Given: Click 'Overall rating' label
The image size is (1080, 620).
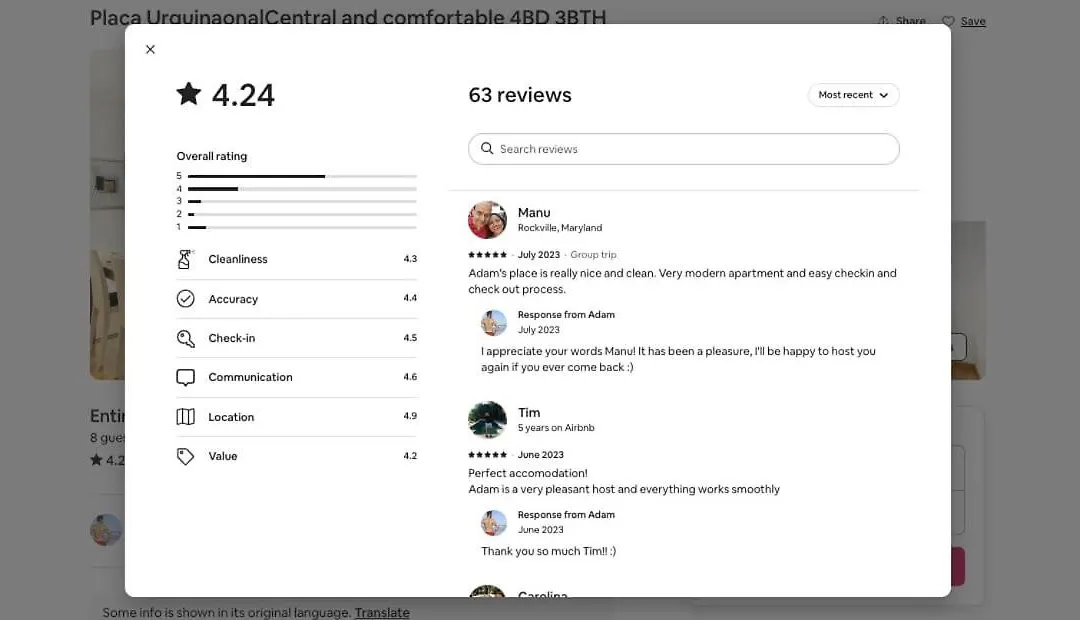Looking at the screenshot, I should (x=211, y=156).
